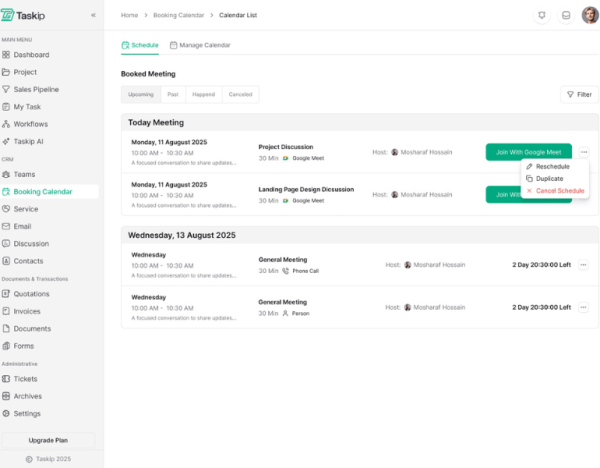Select Cancel Schedule in the menu
Image resolution: width=600 pixels, height=468 pixels.
(x=559, y=190)
